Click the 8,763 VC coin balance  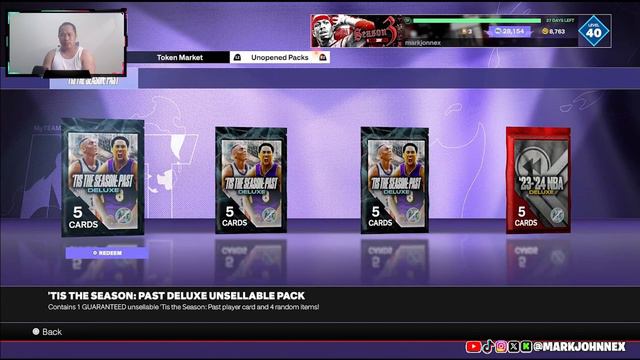[553, 31]
